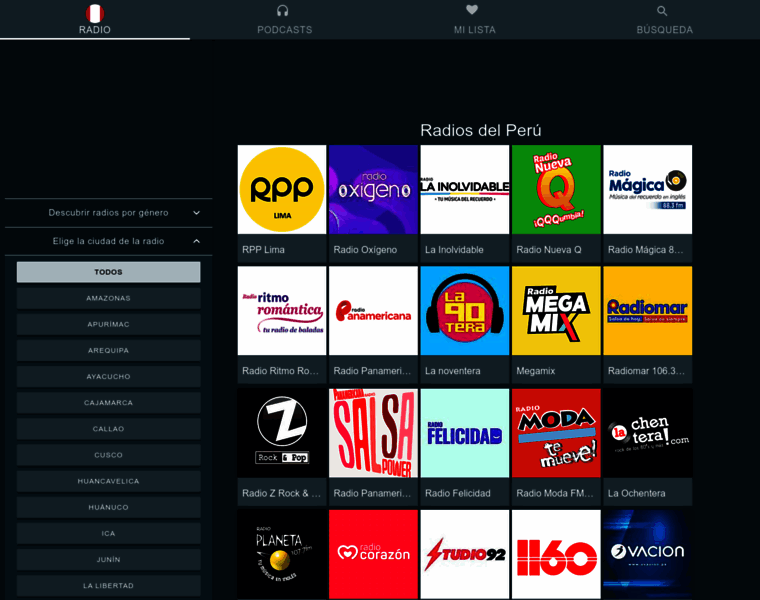Choose the CUSCO city filter
Screen dimensions: 760x600
[x=109, y=455]
